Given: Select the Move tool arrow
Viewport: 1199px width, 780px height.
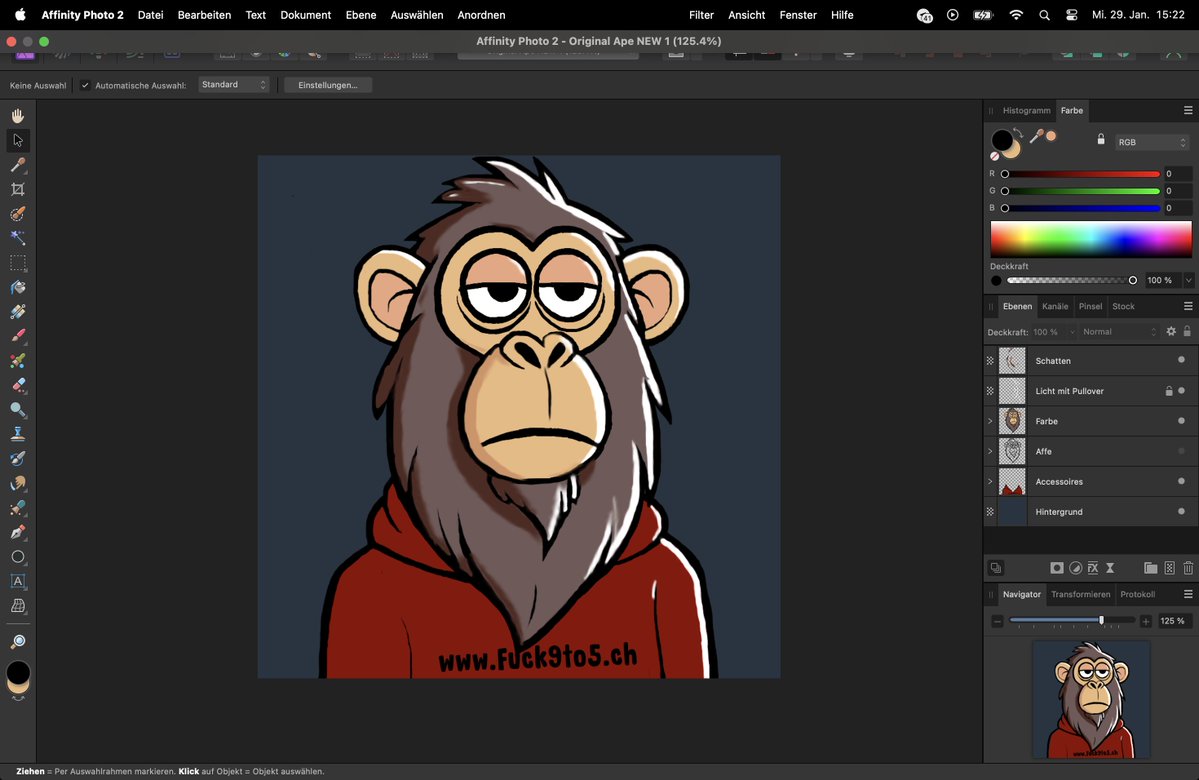Looking at the screenshot, I should pos(18,140).
